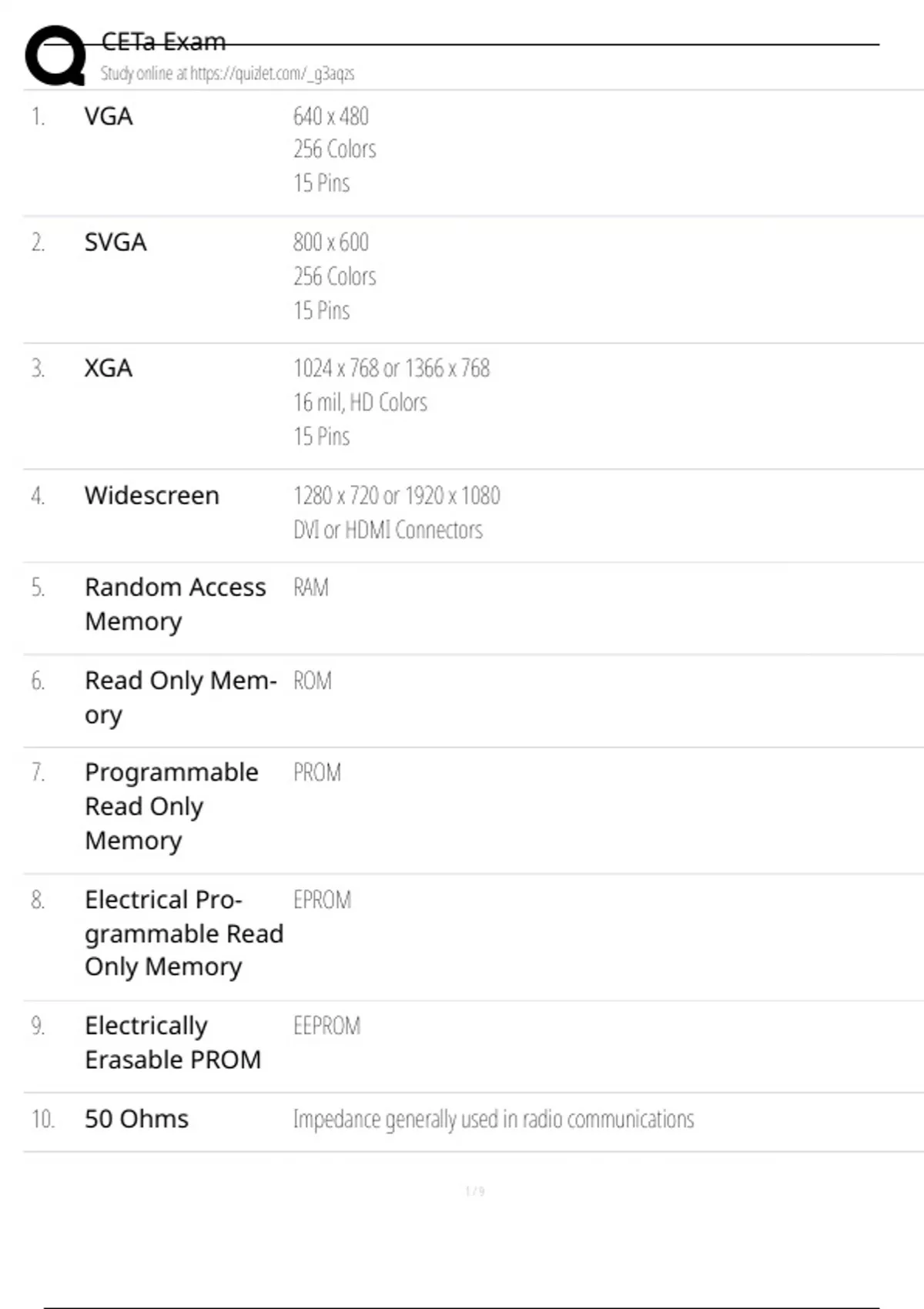This screenshot has height=1309, width=924.
Task: Select the VGA term
Action: point(109,116)
